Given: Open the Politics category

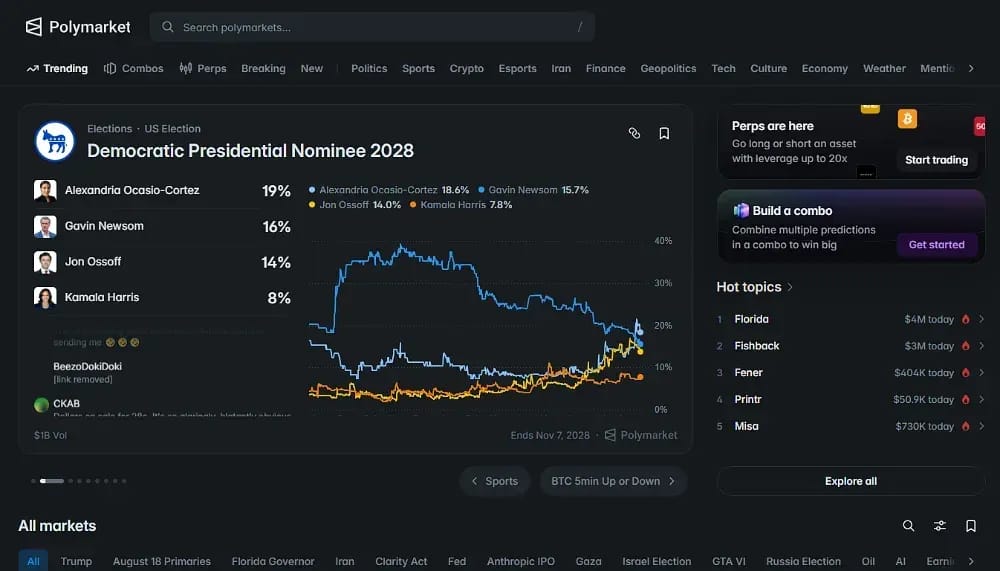Looking at the screenshot, I should pos(369,68).
